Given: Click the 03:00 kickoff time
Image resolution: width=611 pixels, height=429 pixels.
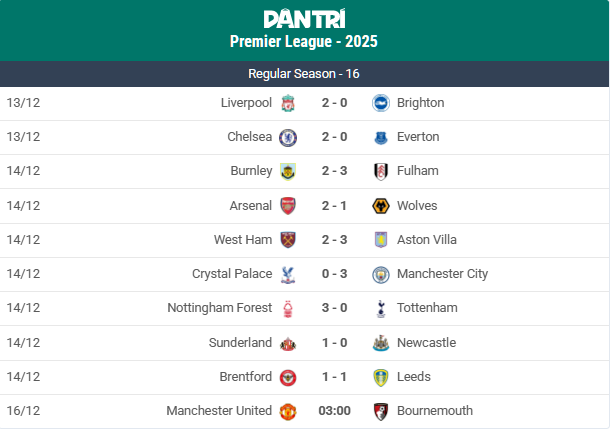Looking at the screenshot, I should [334, 411].
